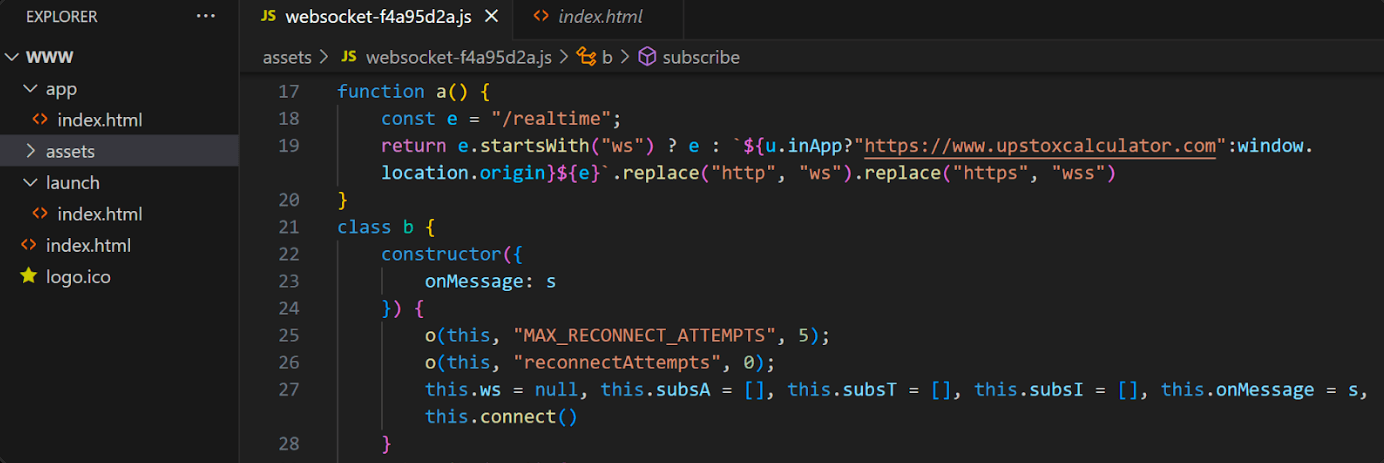Image resolution: width=1384 pixels, height=463 pixels.
Task: Open the upstoxcalculator.com URL link
Action: pyautogui.click(x=1040, y=146)
